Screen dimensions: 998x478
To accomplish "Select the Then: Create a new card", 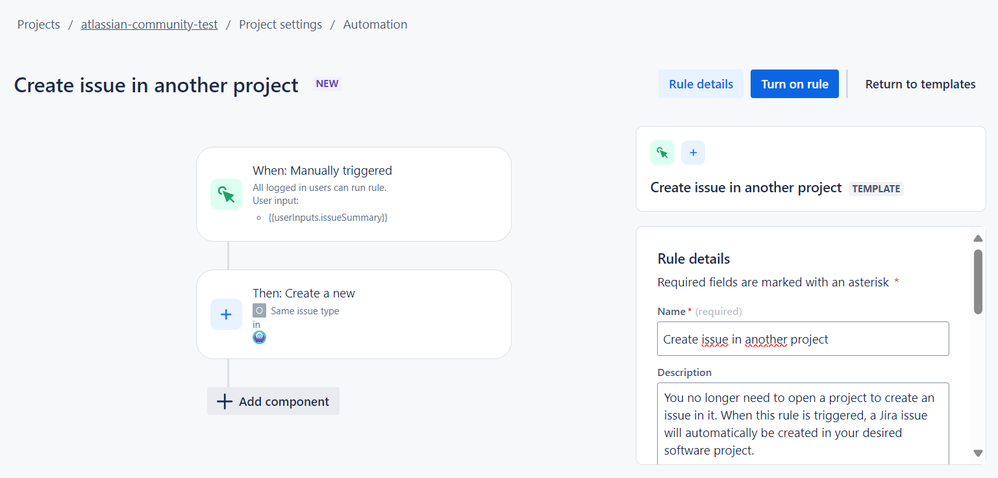I will (x=354, y=314).
